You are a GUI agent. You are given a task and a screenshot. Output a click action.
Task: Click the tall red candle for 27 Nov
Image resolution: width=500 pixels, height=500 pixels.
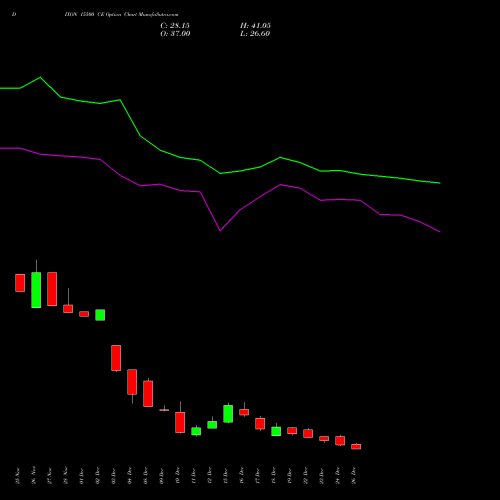coord(52,289)
